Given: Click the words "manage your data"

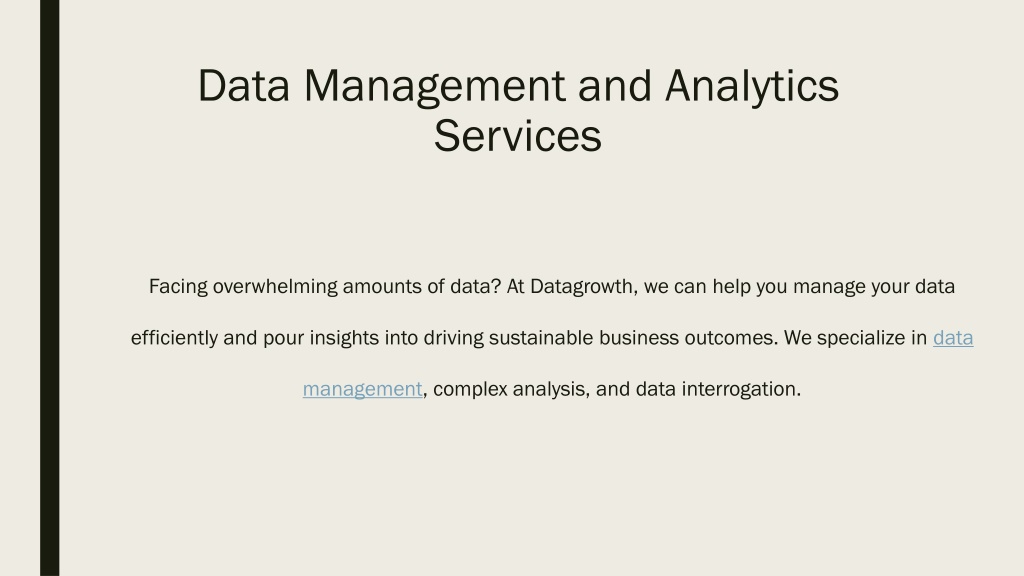Looking at the screenshot, I should coord(874,287).
